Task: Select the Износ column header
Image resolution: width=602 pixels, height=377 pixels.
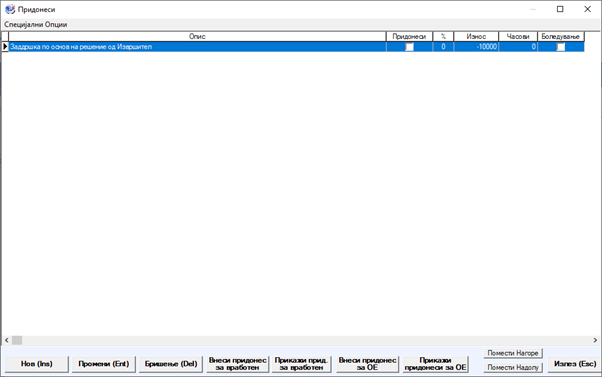Action: pyautogui.click(x=476, y=36)
